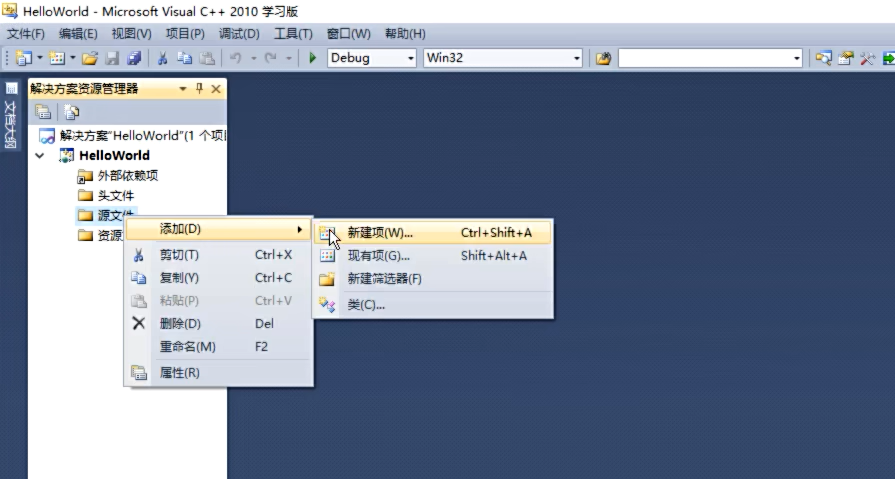Image resolution: width=895 pixels, height=479 pixels.
Task: Open the 文件(F) menu
Action: (x=26, y=34)
